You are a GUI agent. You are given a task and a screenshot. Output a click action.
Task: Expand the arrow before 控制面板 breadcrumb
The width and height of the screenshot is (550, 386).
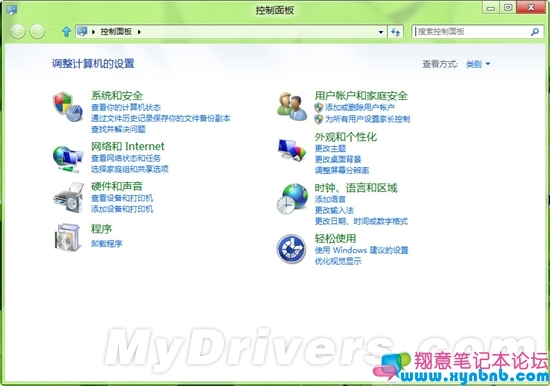pos(94,32)
